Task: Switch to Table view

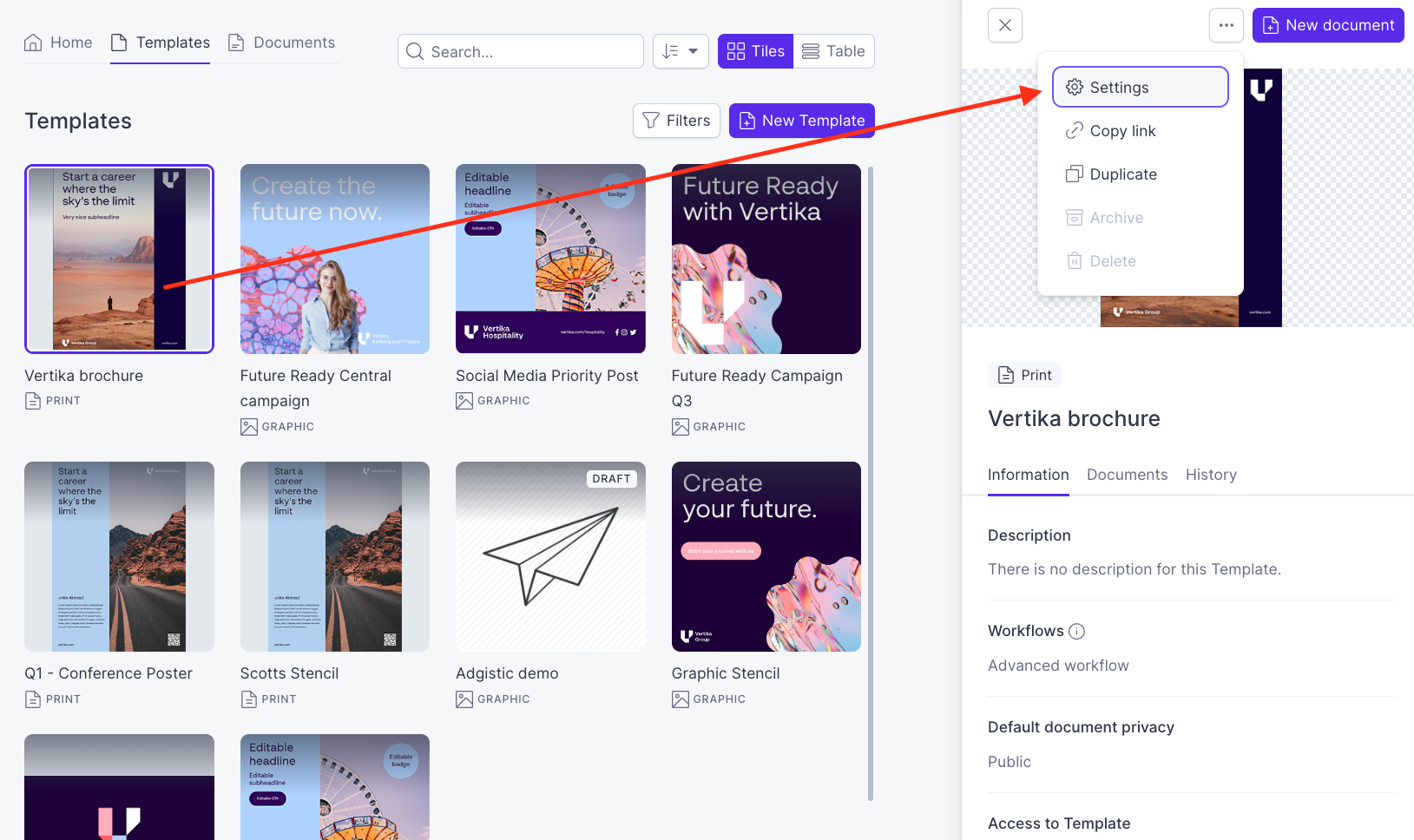Action: coord(834,51)
